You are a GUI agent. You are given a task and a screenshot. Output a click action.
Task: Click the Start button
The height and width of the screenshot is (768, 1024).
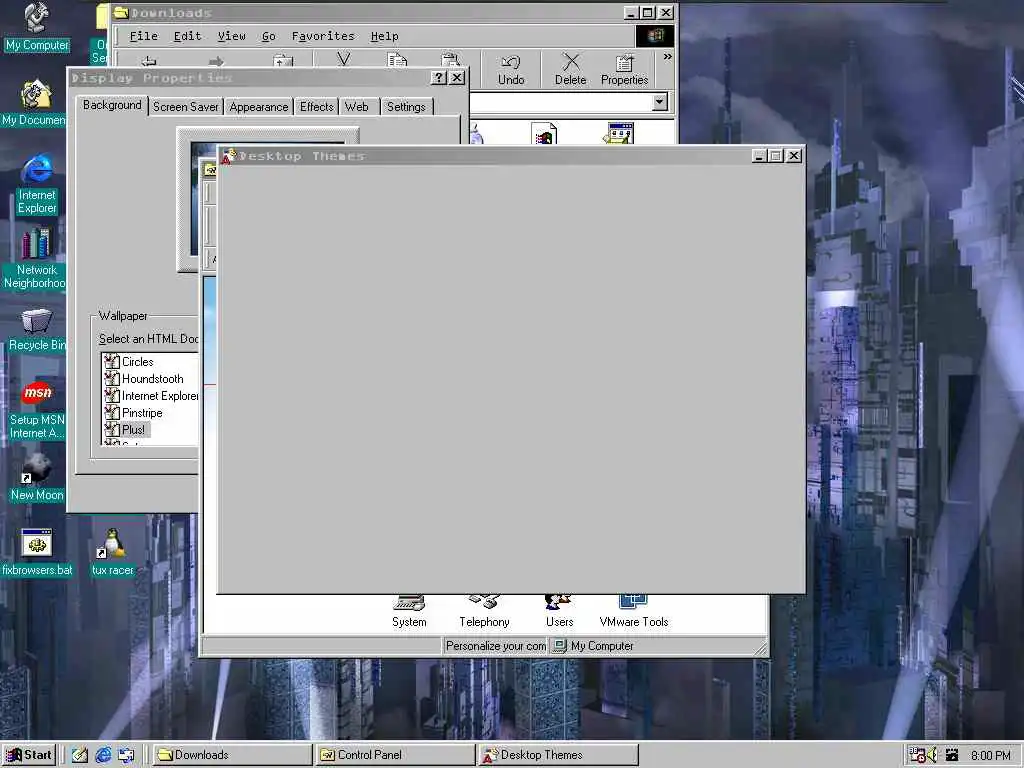click(28, 755)
